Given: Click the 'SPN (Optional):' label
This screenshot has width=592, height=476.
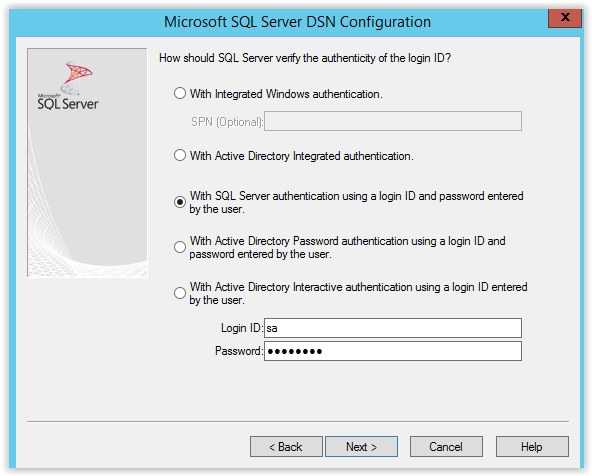Looking at the screenshot, I should 227,122.
